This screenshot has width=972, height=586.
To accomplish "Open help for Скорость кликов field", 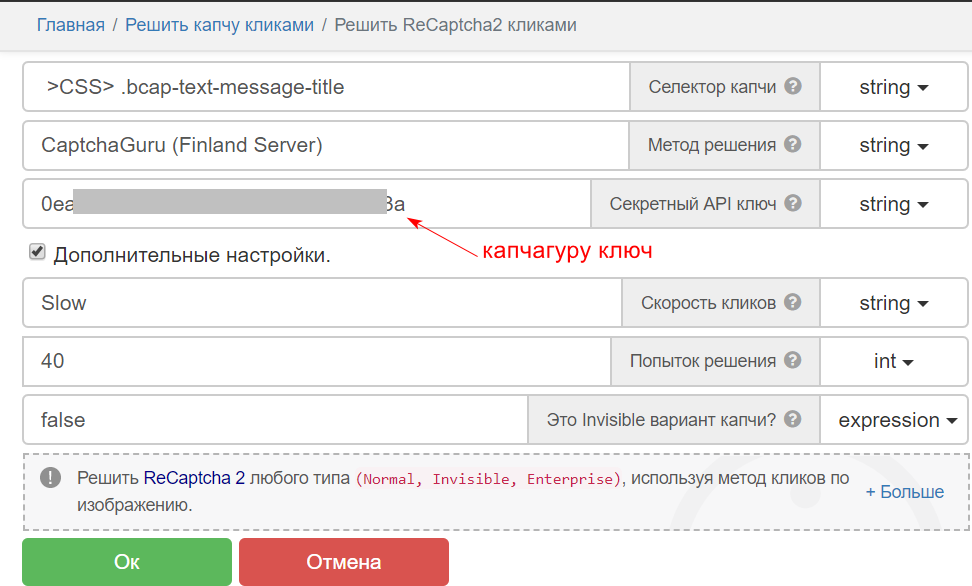I will (795, 302).
